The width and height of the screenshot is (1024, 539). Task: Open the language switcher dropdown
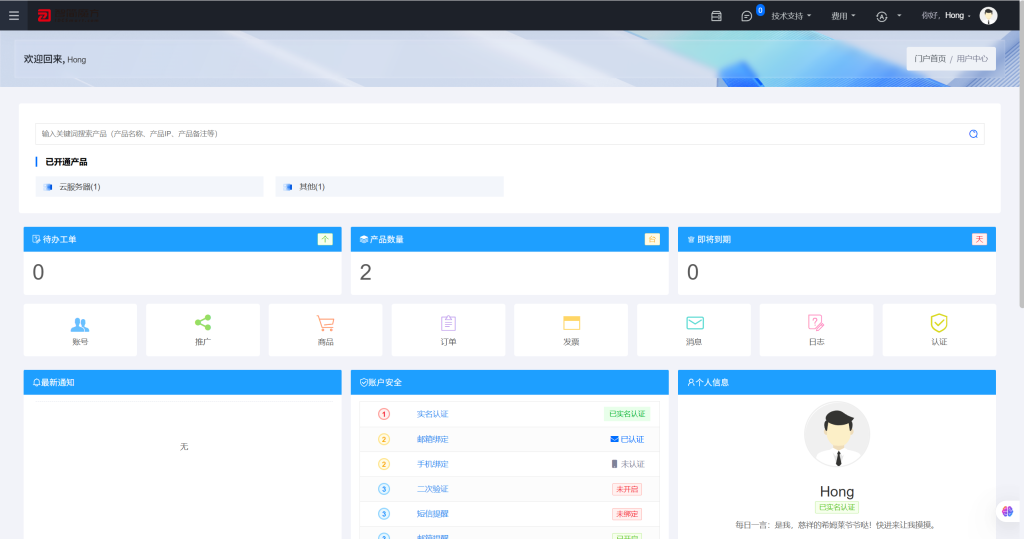[x=888, y=16]
